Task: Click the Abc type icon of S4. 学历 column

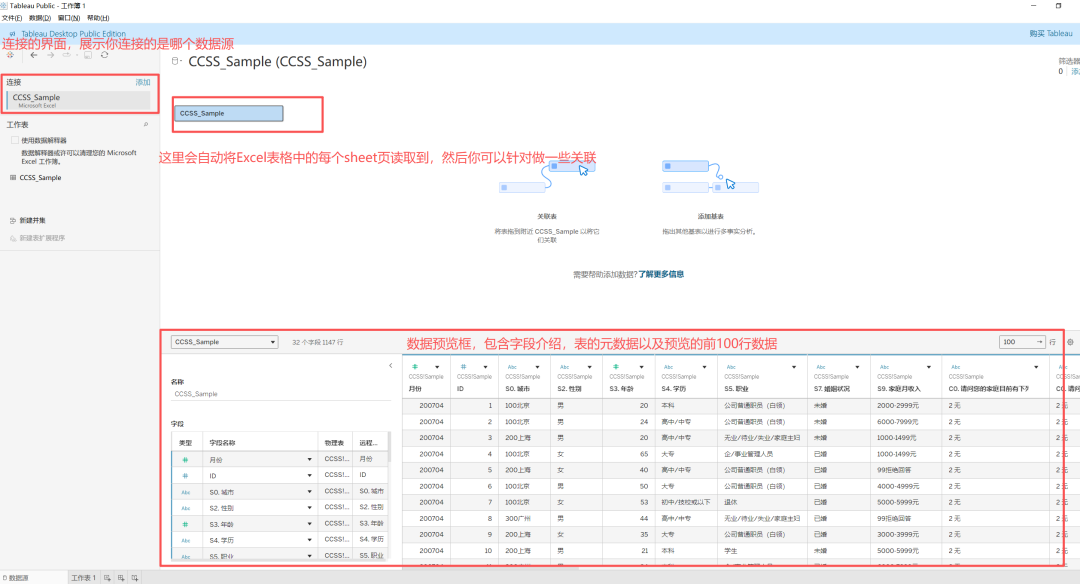Action: (668, 367)
